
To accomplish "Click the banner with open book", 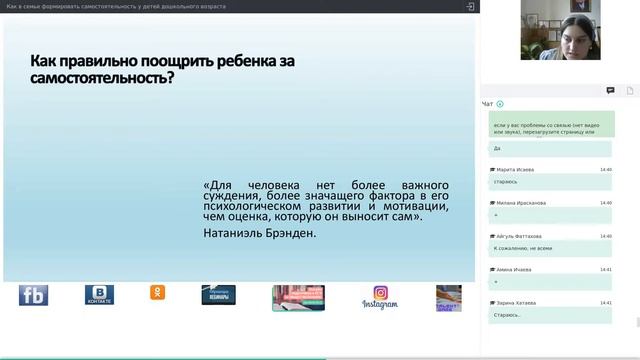I will 299,298.
